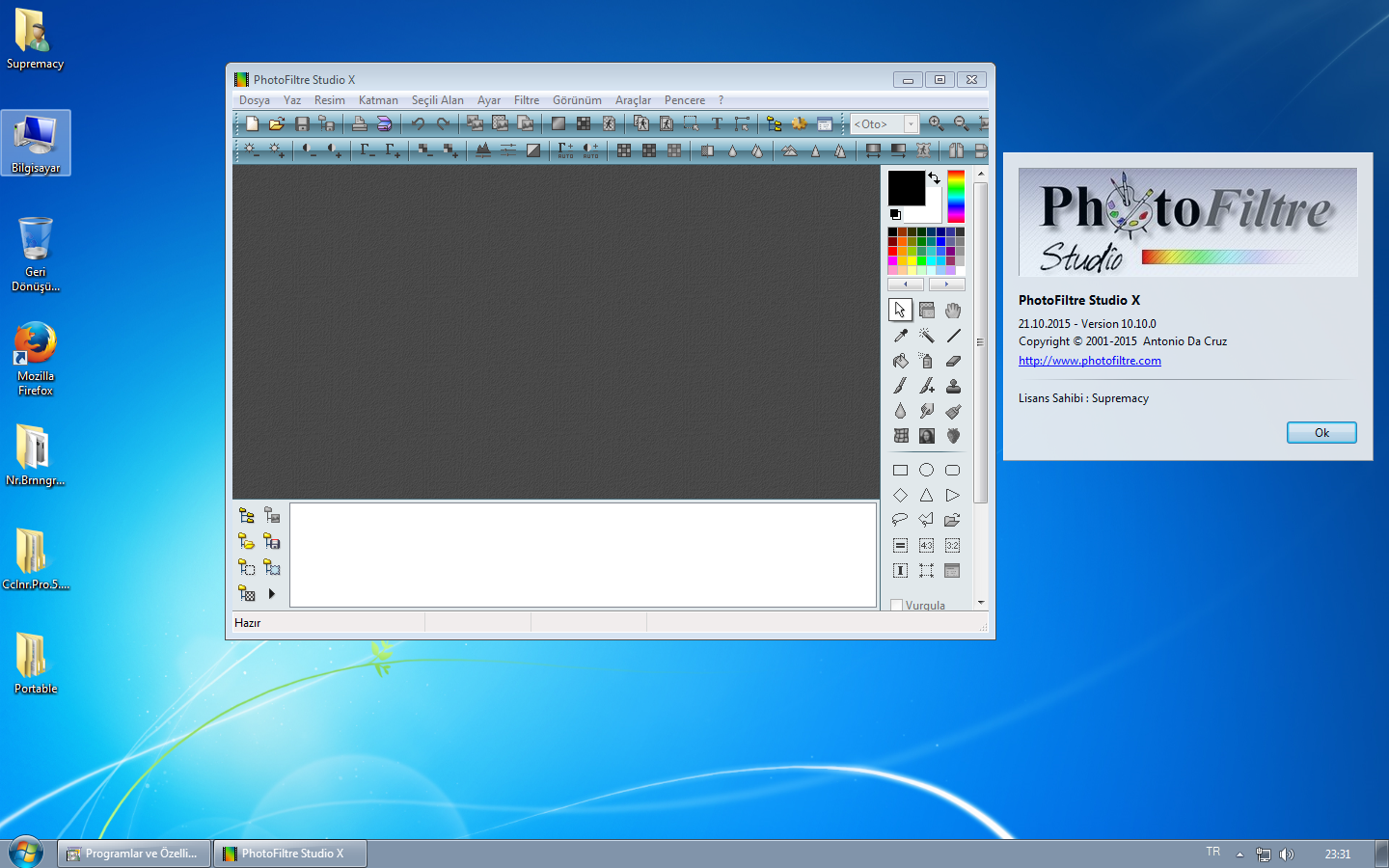
Task: Select the Magic Wand tool
Action: (926, 336)
